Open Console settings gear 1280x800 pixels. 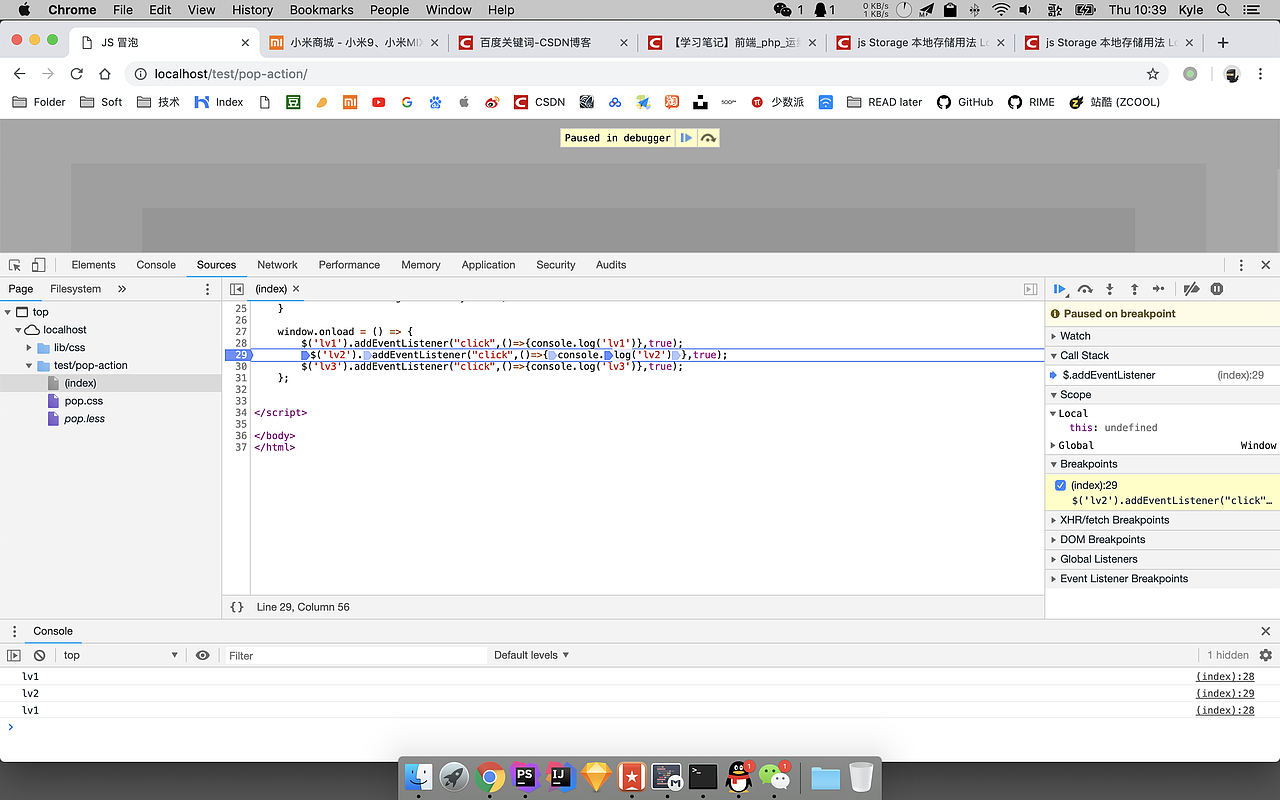(1266, 655)
